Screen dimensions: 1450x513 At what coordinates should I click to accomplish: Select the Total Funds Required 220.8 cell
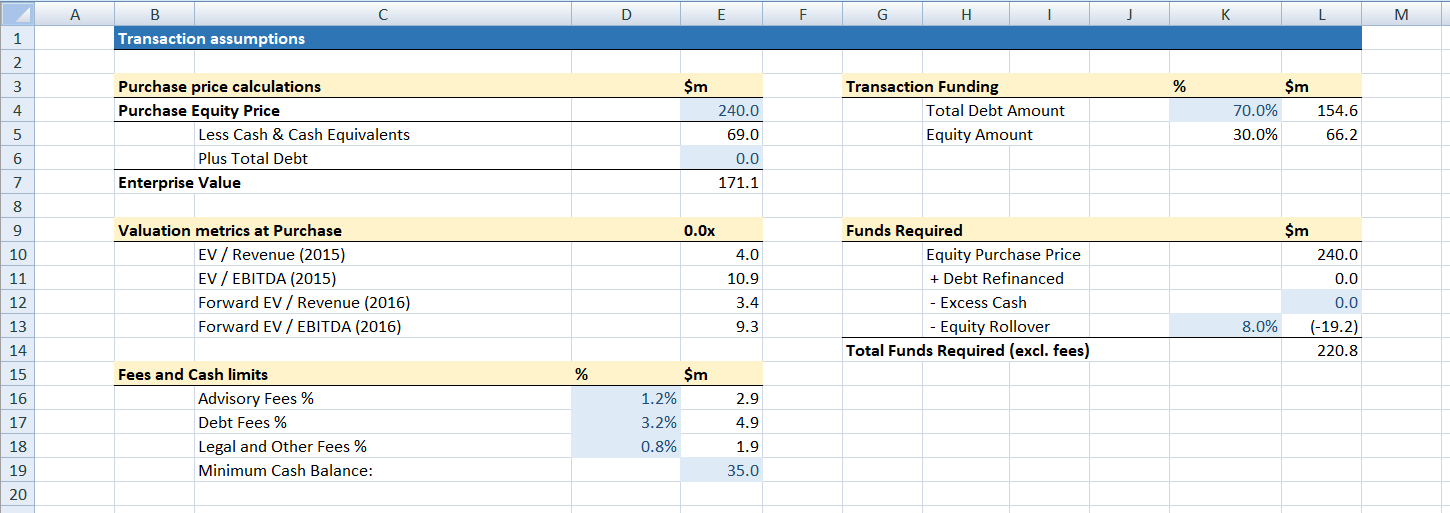(x=1321, y=351)
